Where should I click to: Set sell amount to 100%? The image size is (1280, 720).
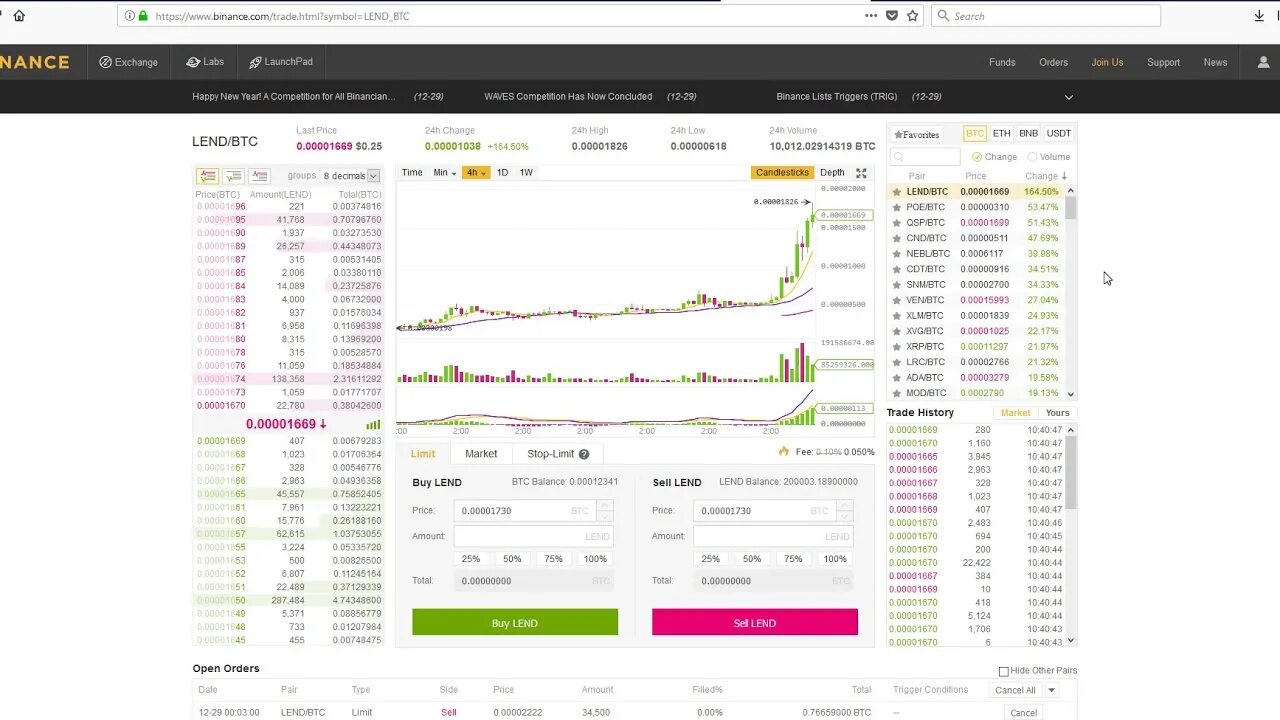(x=835, y=559)
